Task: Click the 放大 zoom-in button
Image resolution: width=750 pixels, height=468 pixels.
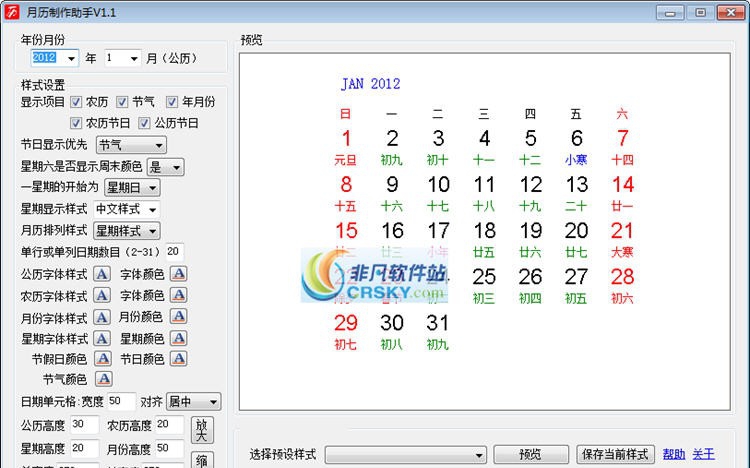Action: click(x=202, y=430)
